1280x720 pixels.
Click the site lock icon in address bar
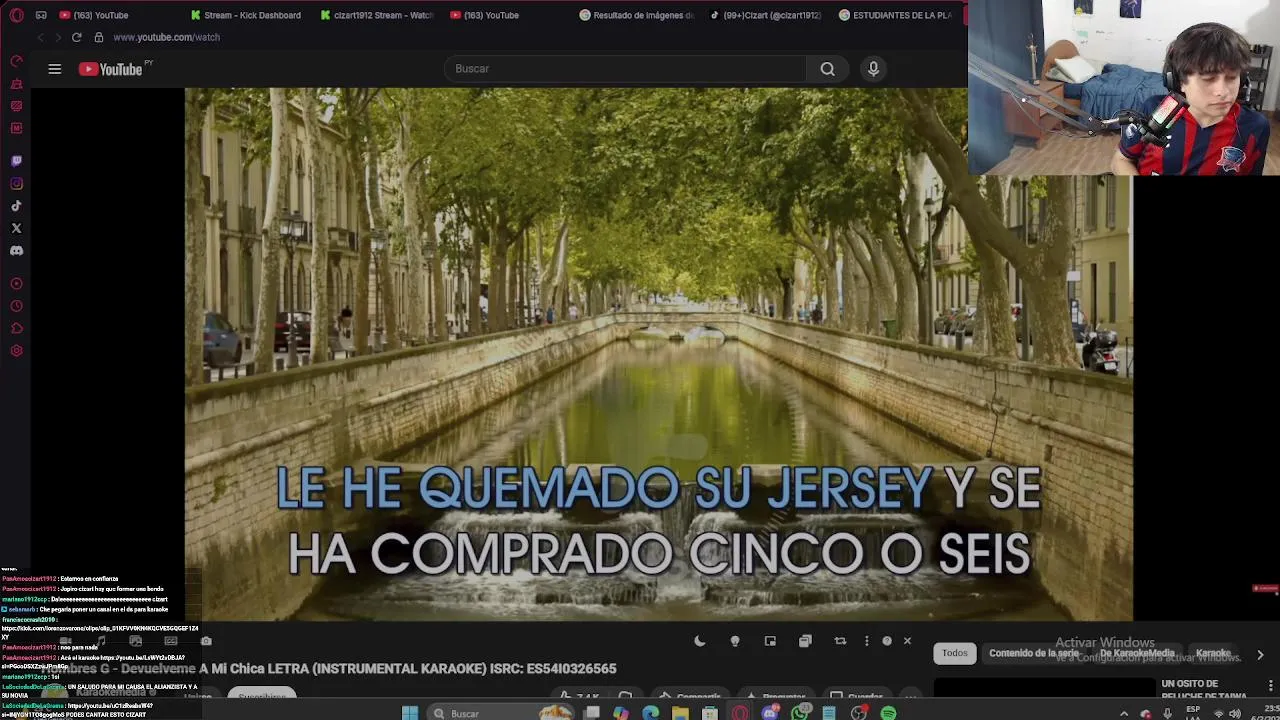(98, 37)
